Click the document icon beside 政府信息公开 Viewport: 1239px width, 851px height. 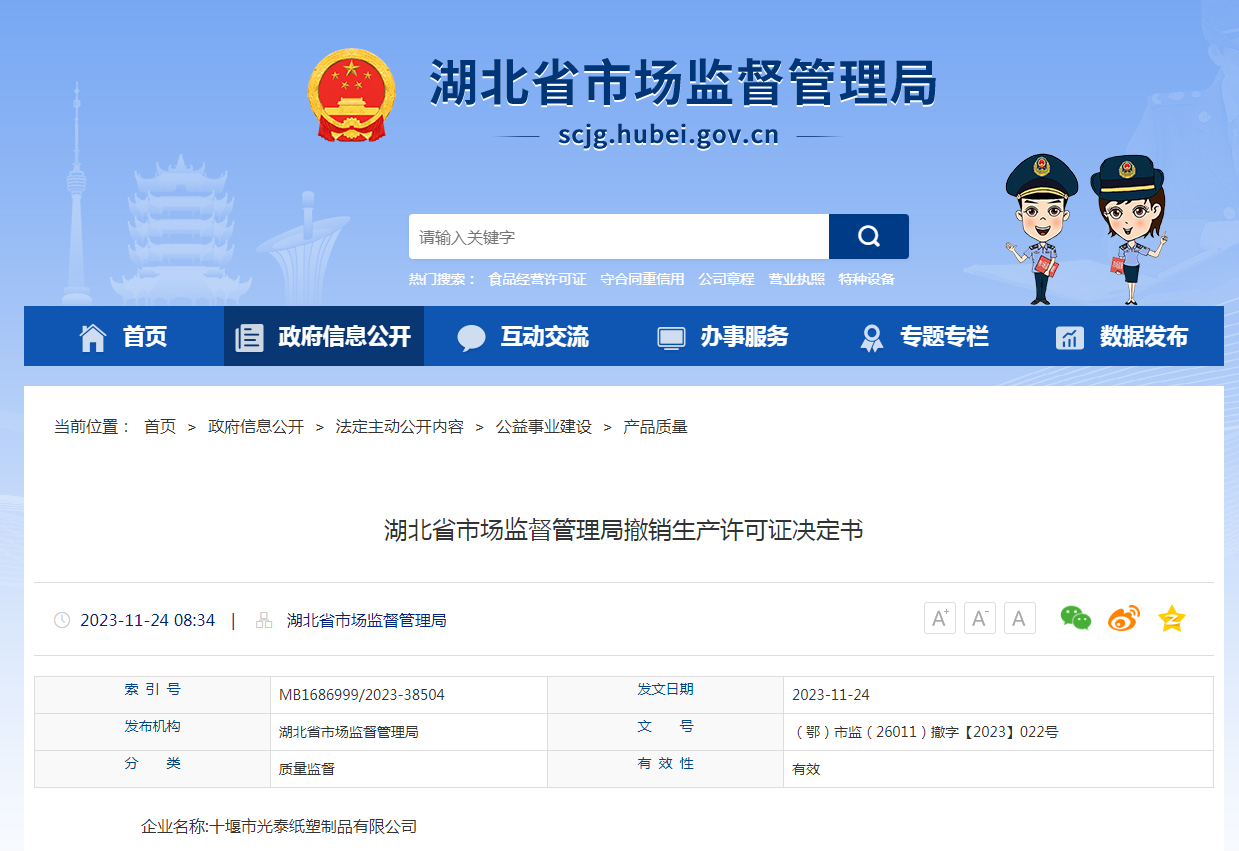(249, 337)
